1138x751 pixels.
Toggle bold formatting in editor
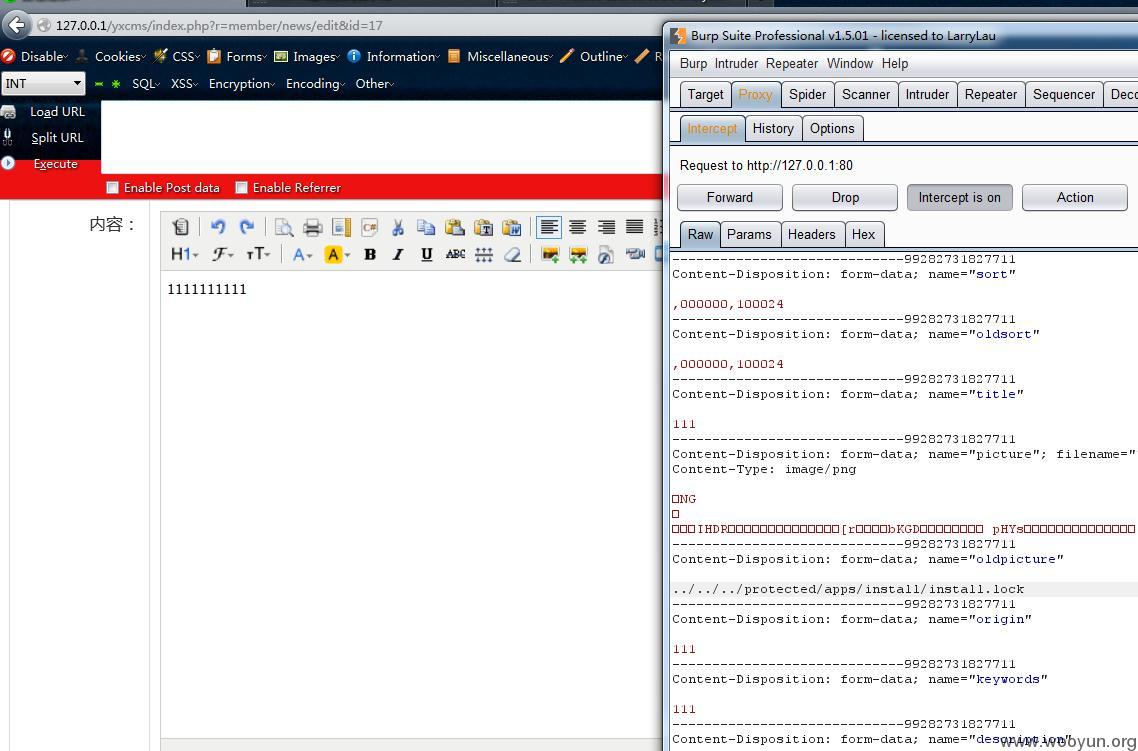[370, 254]
